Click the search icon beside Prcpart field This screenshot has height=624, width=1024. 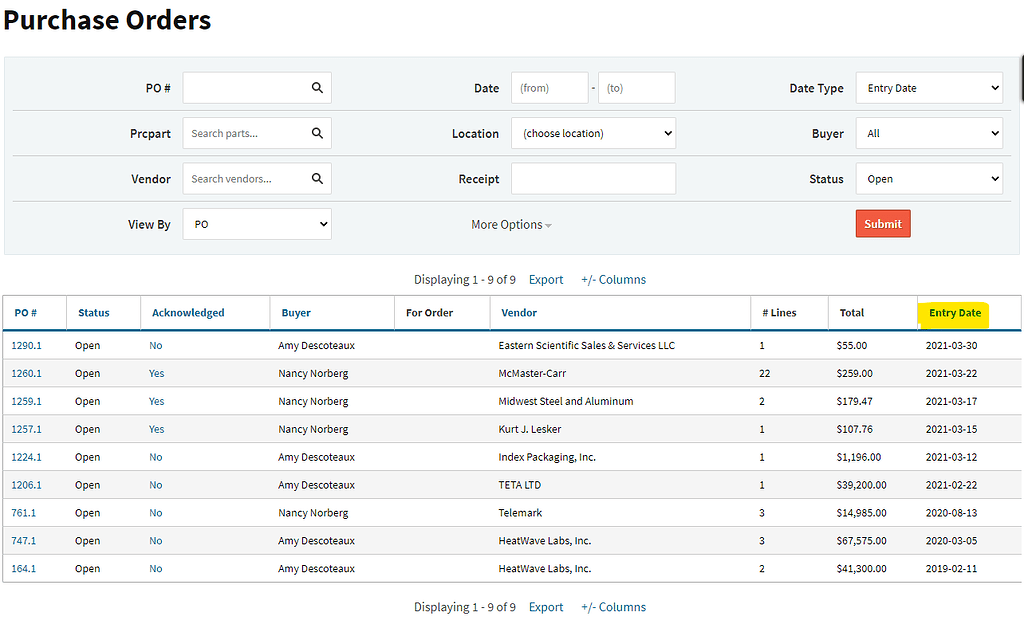pyautogui.click(x=317, y=132)
